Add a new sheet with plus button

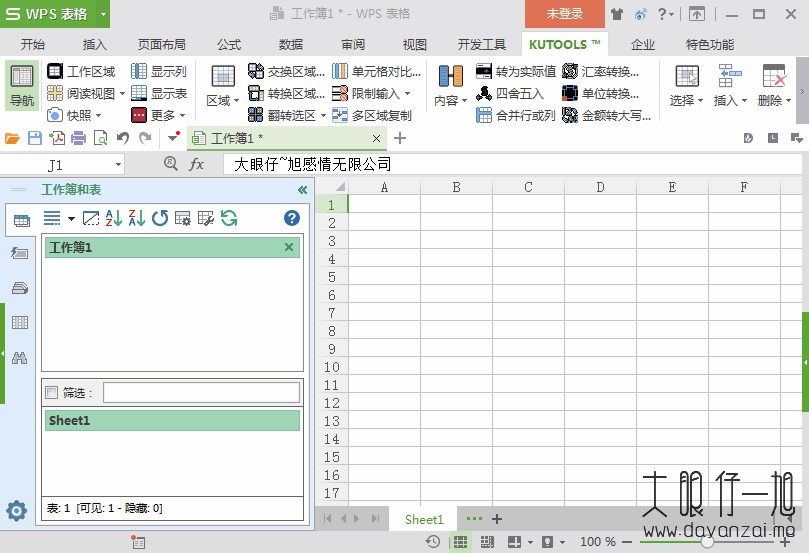pyautogui.click(x=497, y=519)
